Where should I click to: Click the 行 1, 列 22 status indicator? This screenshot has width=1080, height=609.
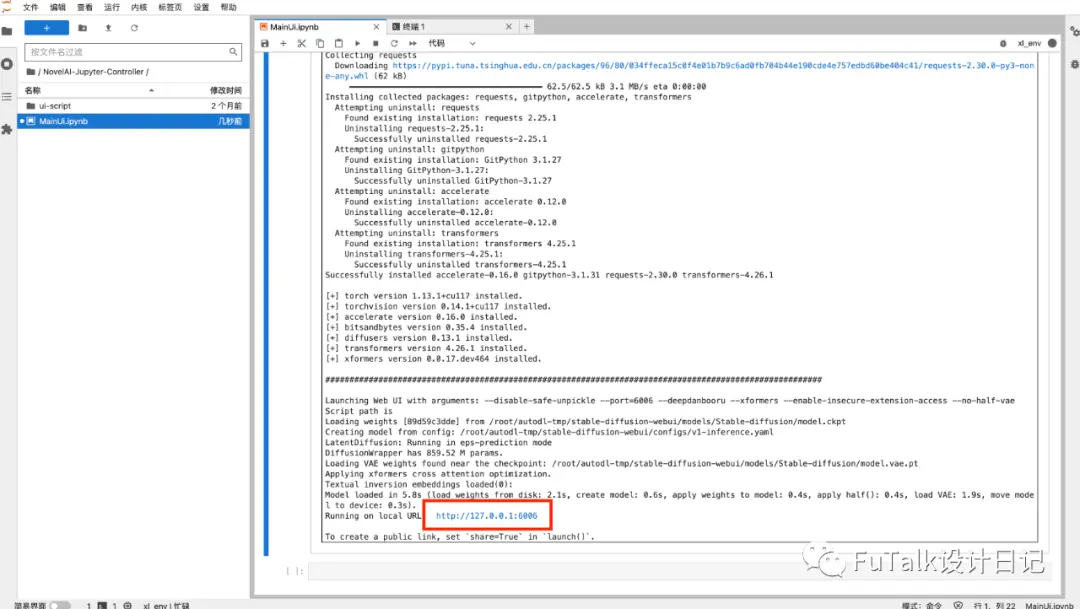[x=994, y=606]
